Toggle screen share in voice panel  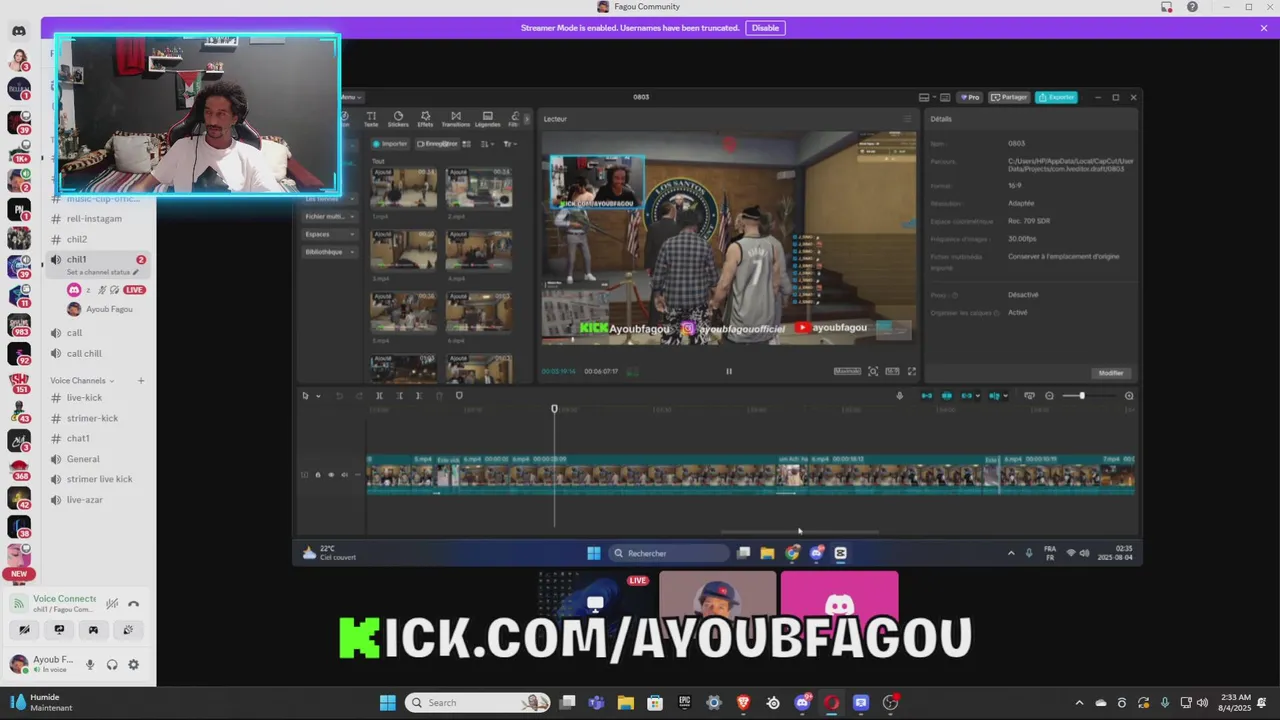[59, 630]
